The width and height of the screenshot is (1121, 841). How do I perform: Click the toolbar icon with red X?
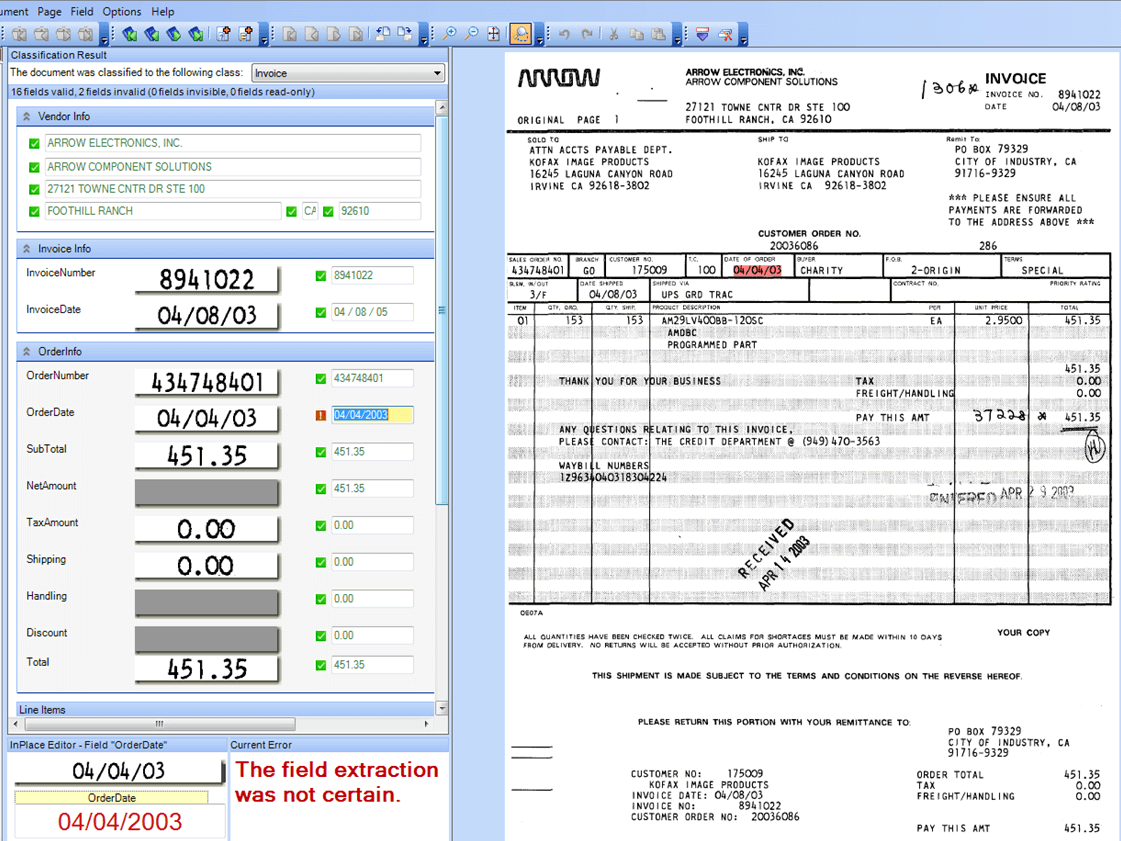pos(725,34)
